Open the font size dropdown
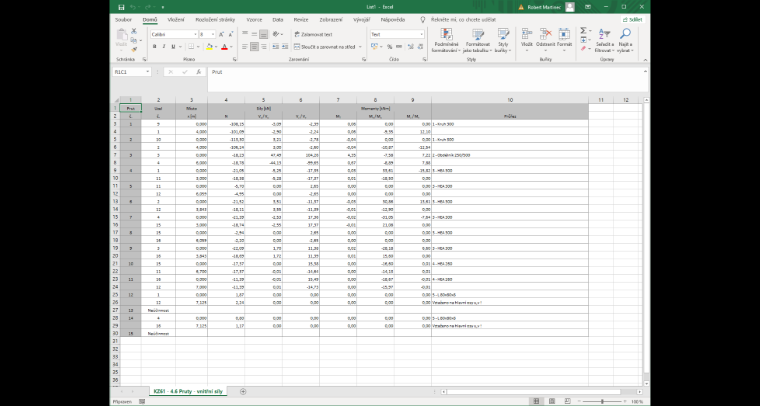 [213, 34]
